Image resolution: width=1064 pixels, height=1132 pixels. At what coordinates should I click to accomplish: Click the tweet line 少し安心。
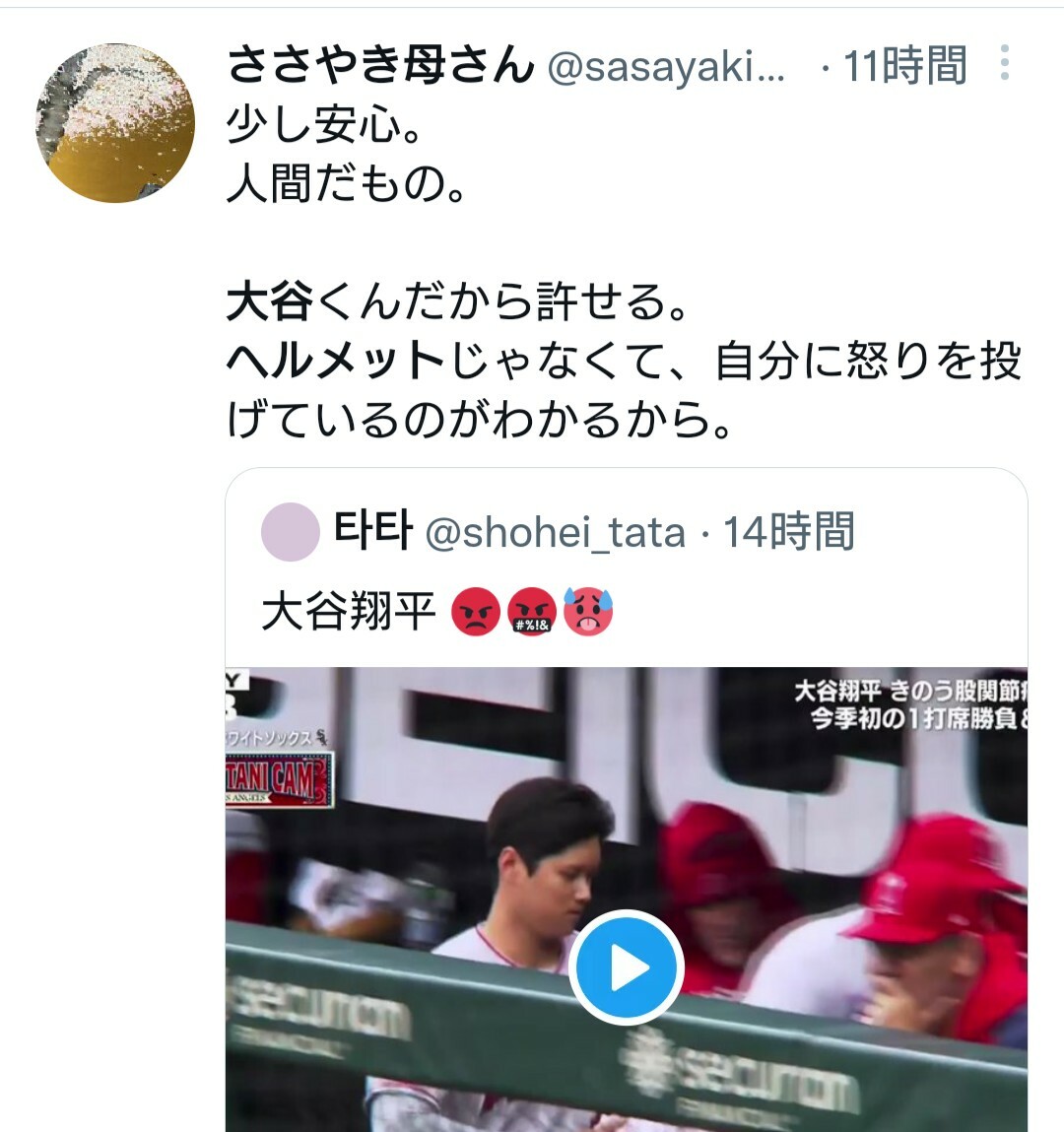click(x=324, y=124)
